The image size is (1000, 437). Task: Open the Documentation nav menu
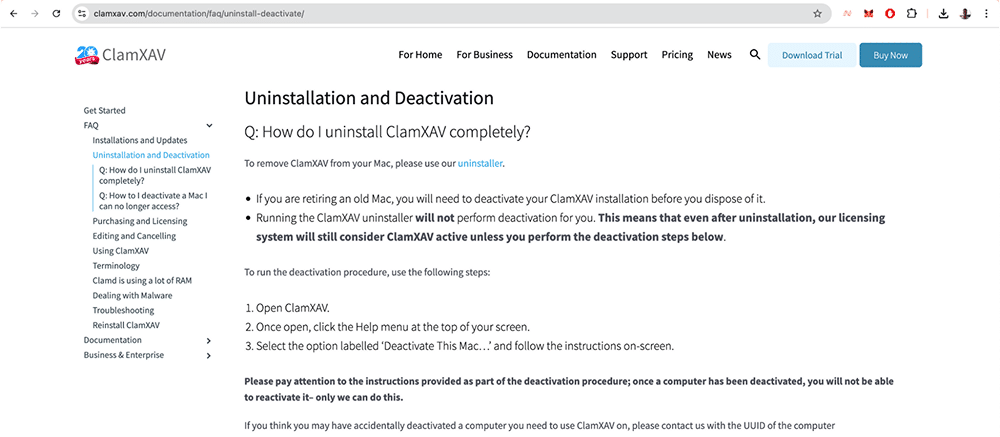(x=562, y=55)
